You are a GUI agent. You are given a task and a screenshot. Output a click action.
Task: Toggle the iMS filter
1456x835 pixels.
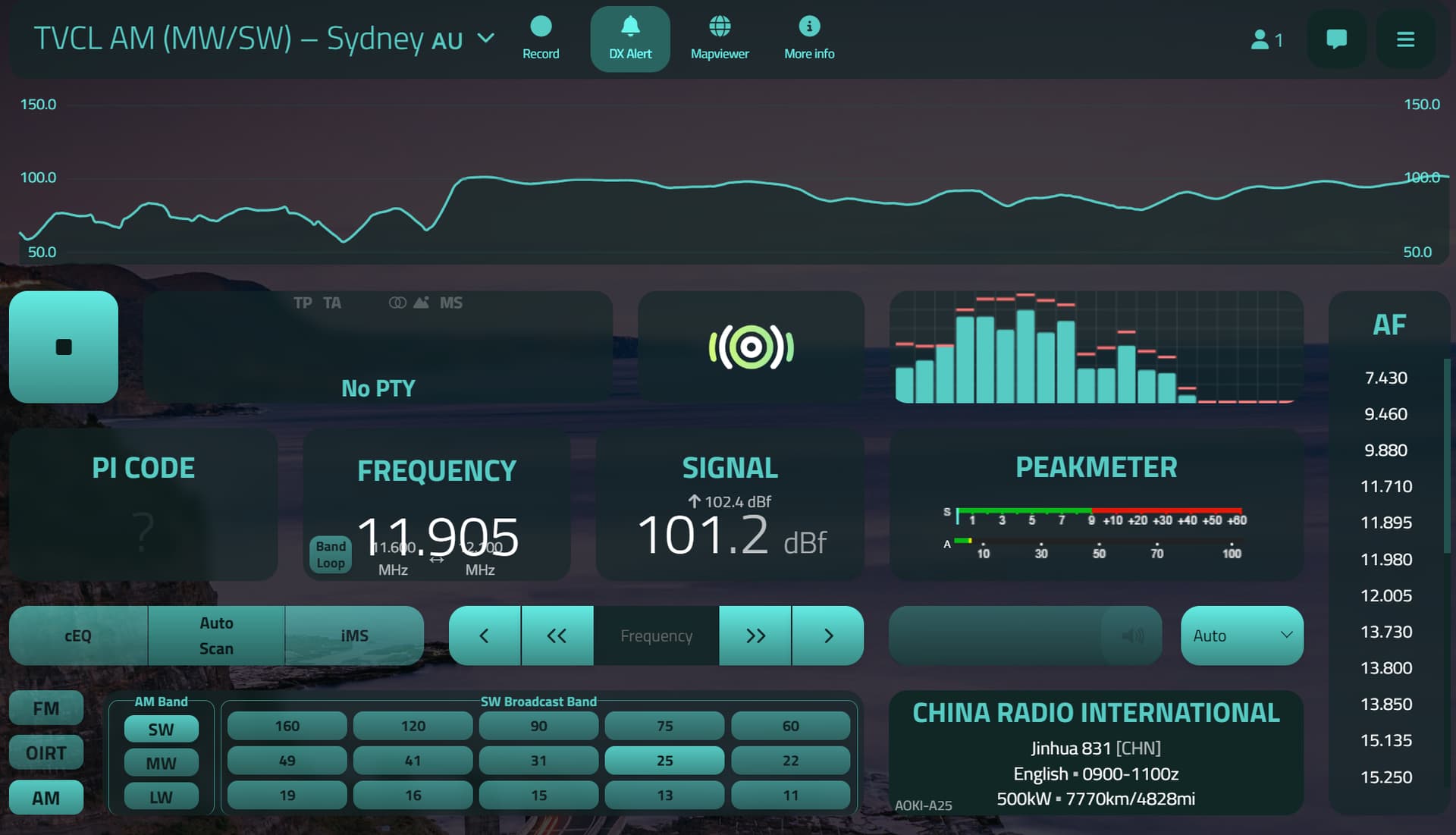(x=354, y=636)
